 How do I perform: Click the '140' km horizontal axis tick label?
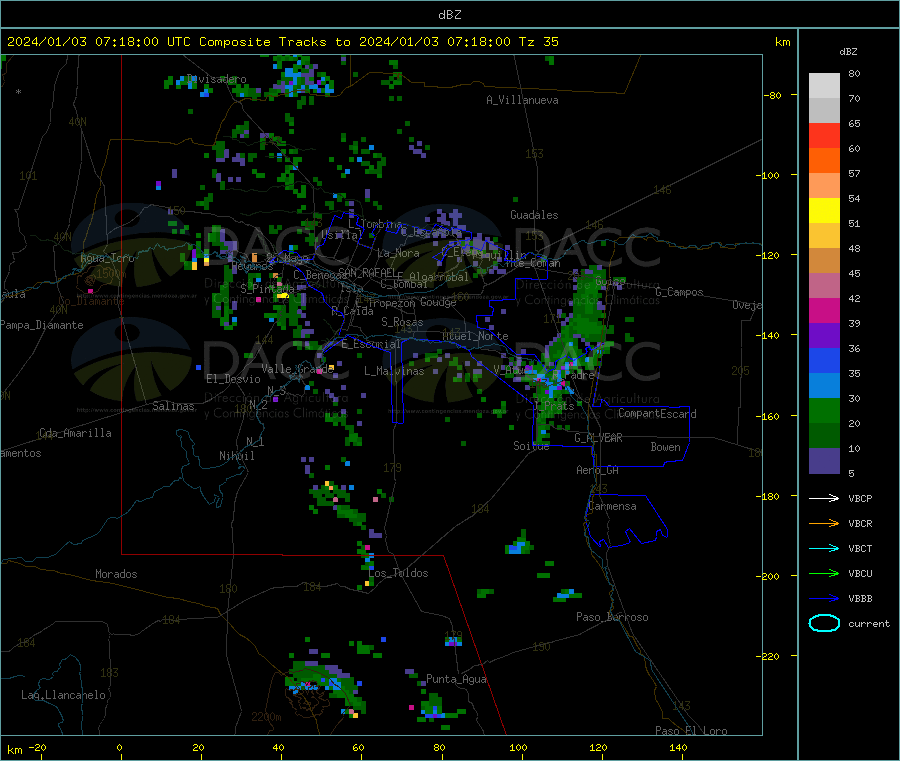pos(678,748)
